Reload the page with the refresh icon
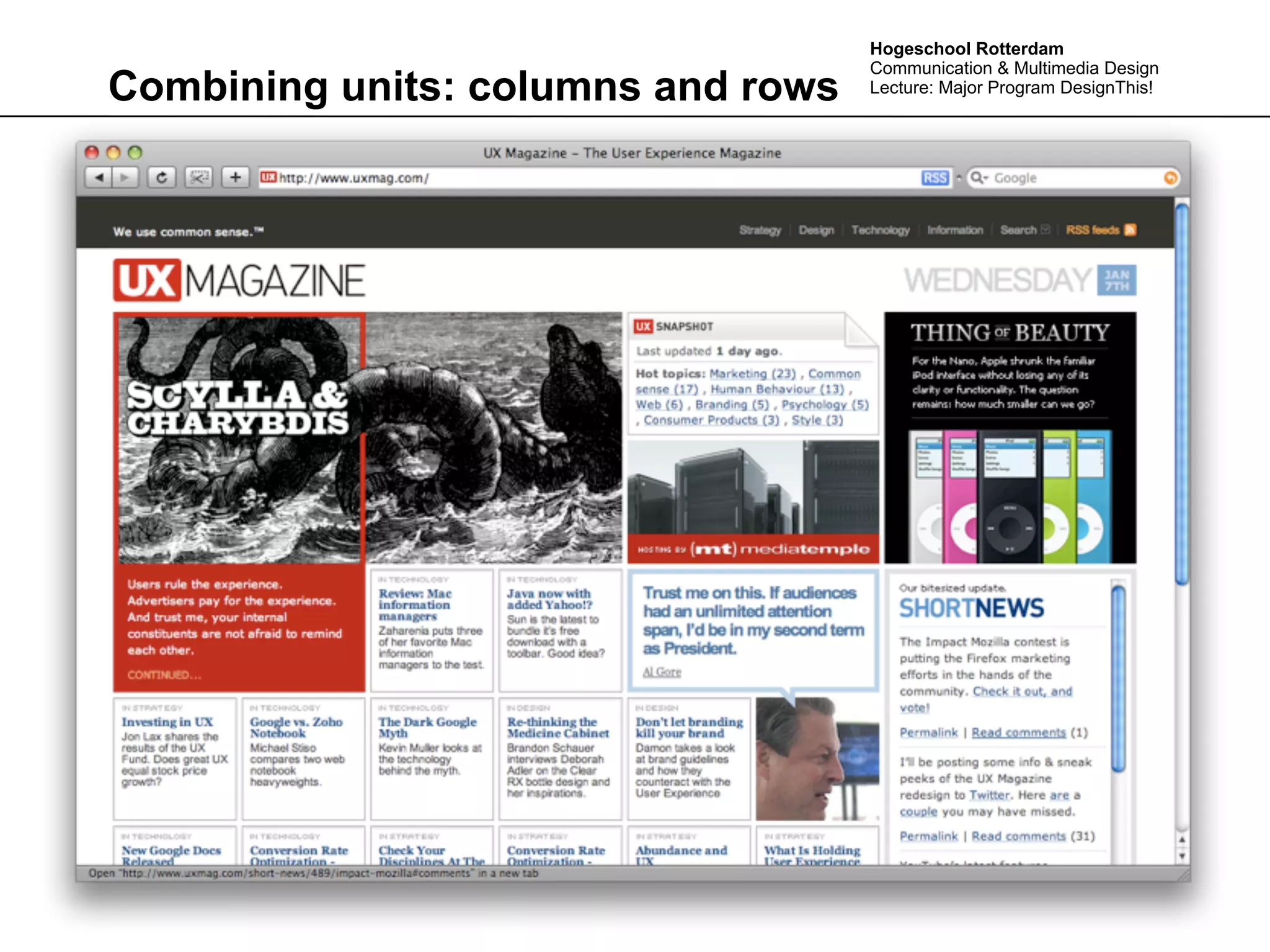 point(162,178)
